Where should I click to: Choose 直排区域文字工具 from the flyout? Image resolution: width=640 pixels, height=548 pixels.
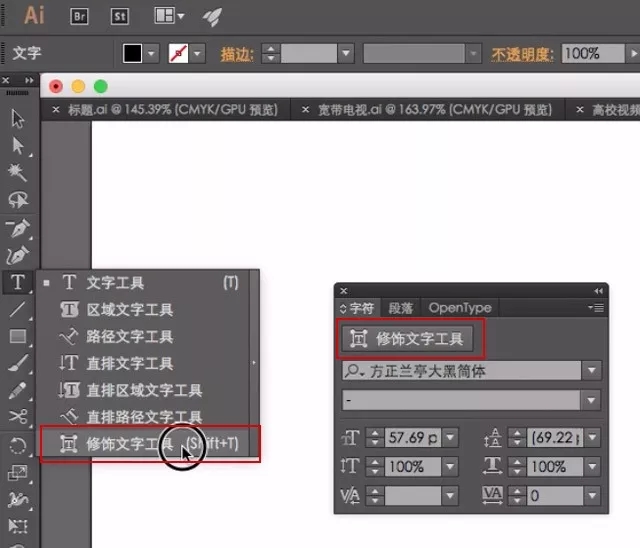pos(144,390)
